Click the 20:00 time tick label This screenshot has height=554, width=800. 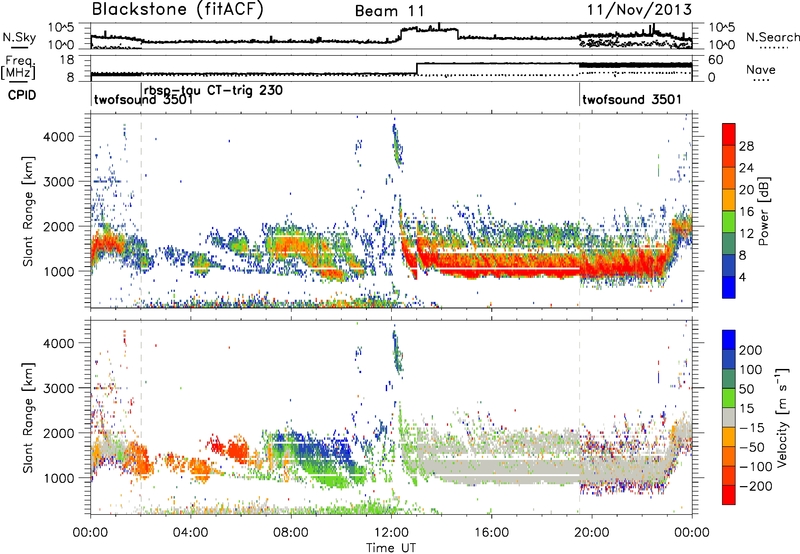[591, 533]
